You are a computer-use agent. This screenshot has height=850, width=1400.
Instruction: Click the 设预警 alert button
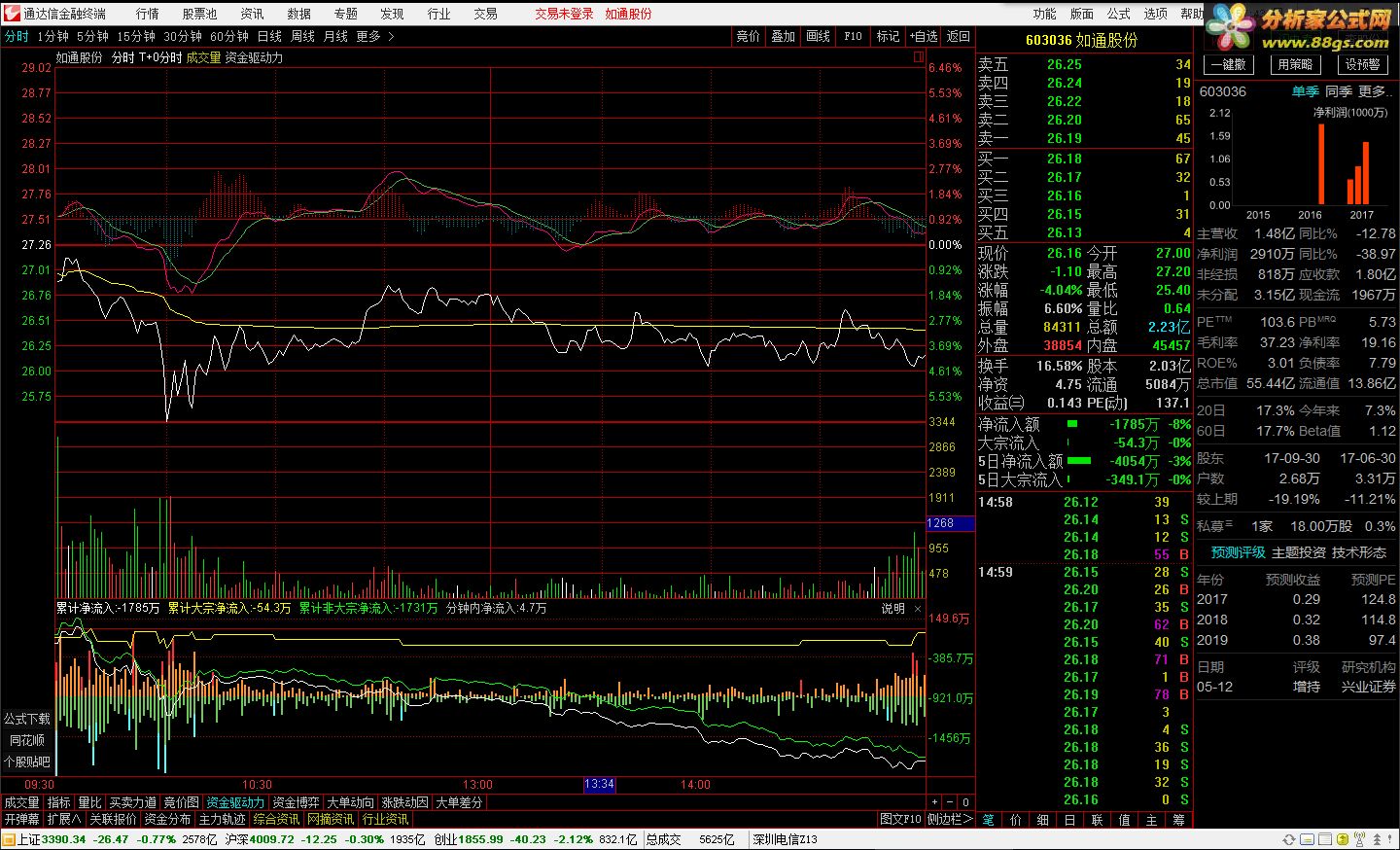coord(1362,64)
